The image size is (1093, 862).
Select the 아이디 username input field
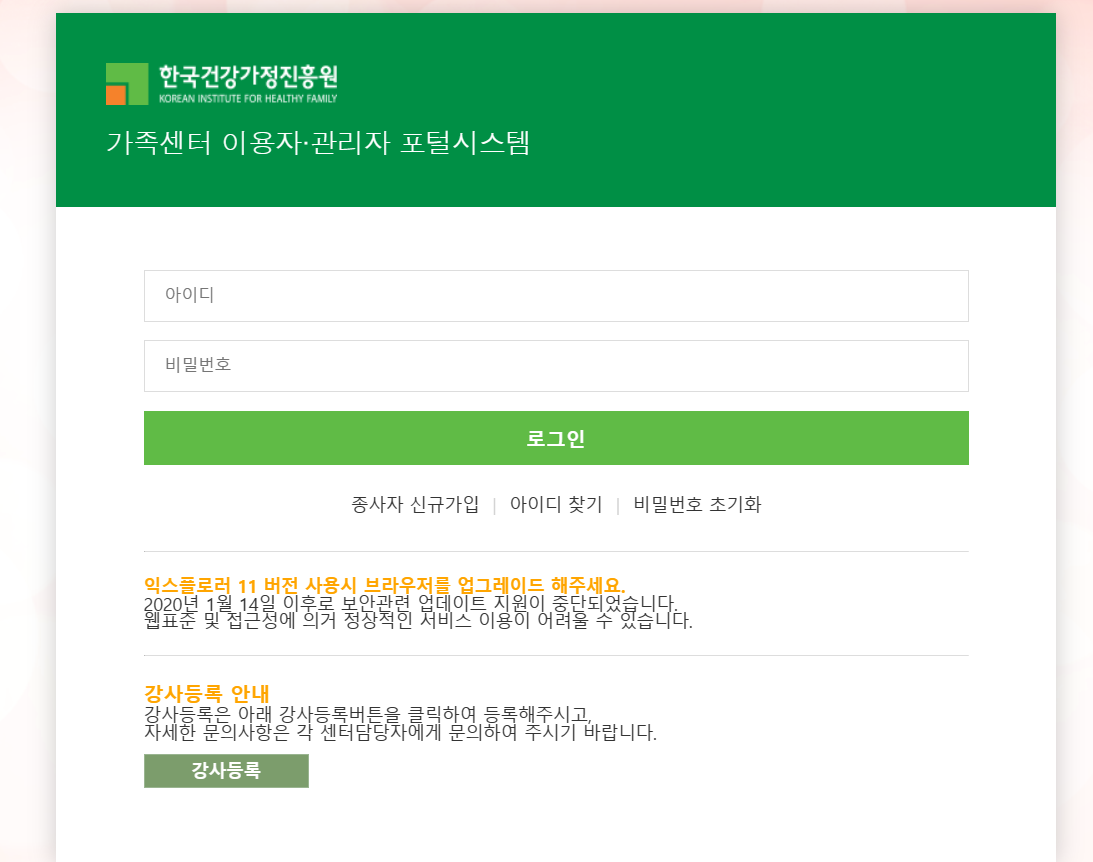click(x=557, y=295)
